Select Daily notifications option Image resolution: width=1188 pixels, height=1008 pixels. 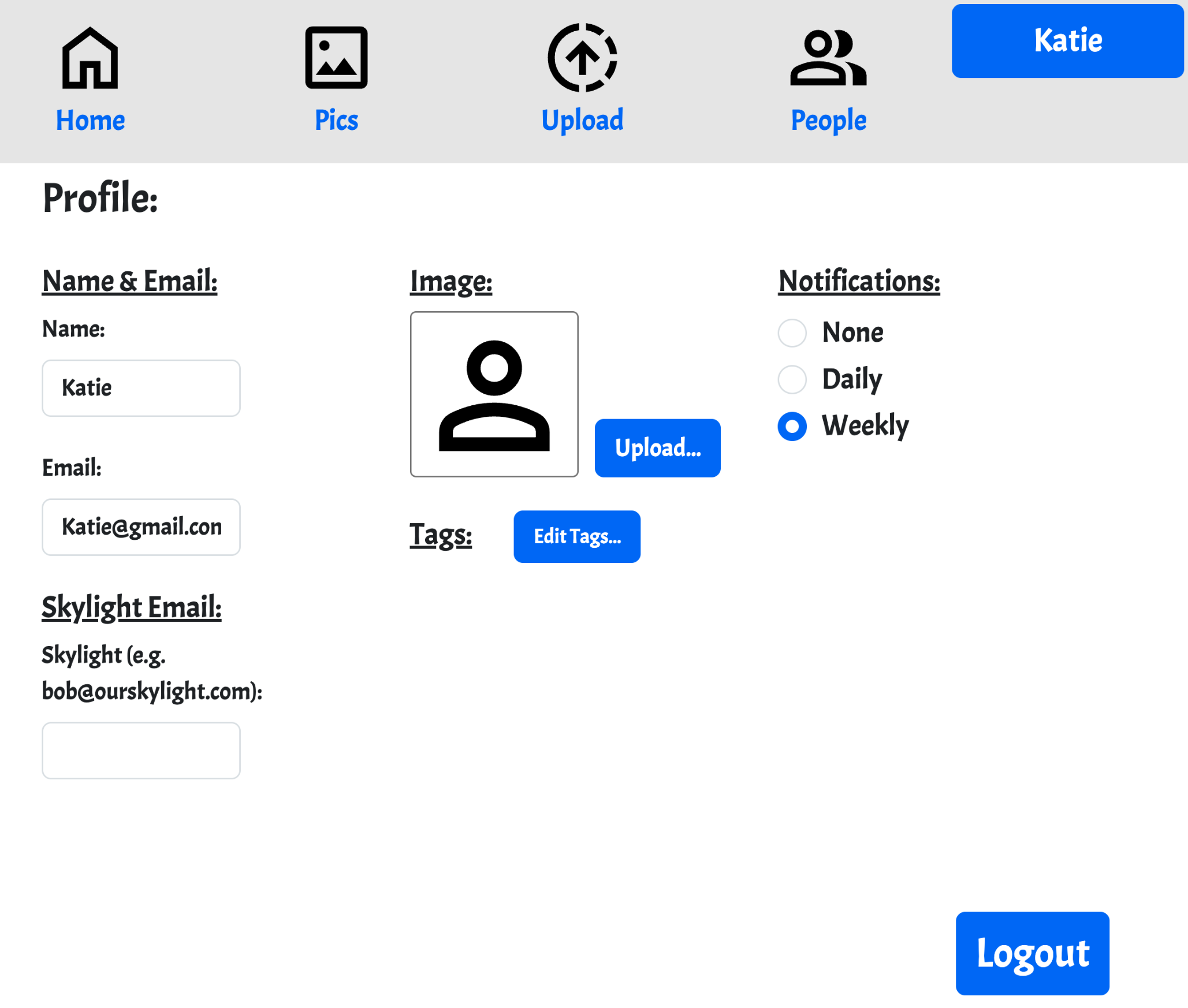coord(792,379)
